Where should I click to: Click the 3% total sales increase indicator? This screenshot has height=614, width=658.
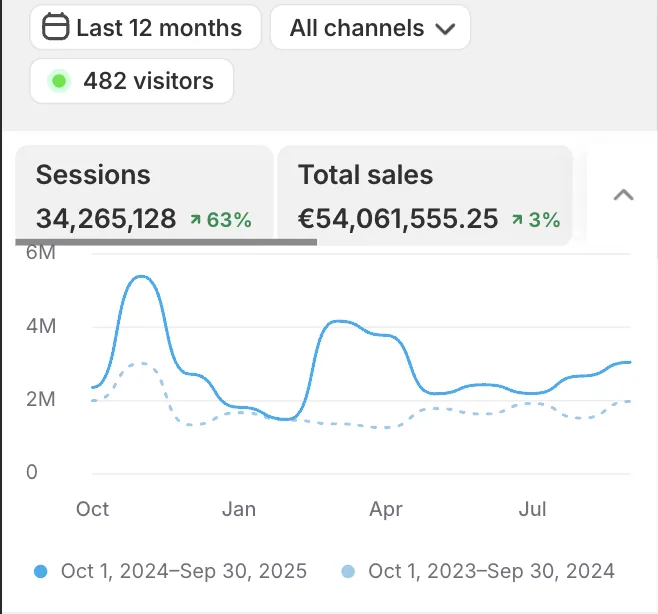tap(536, 219)
